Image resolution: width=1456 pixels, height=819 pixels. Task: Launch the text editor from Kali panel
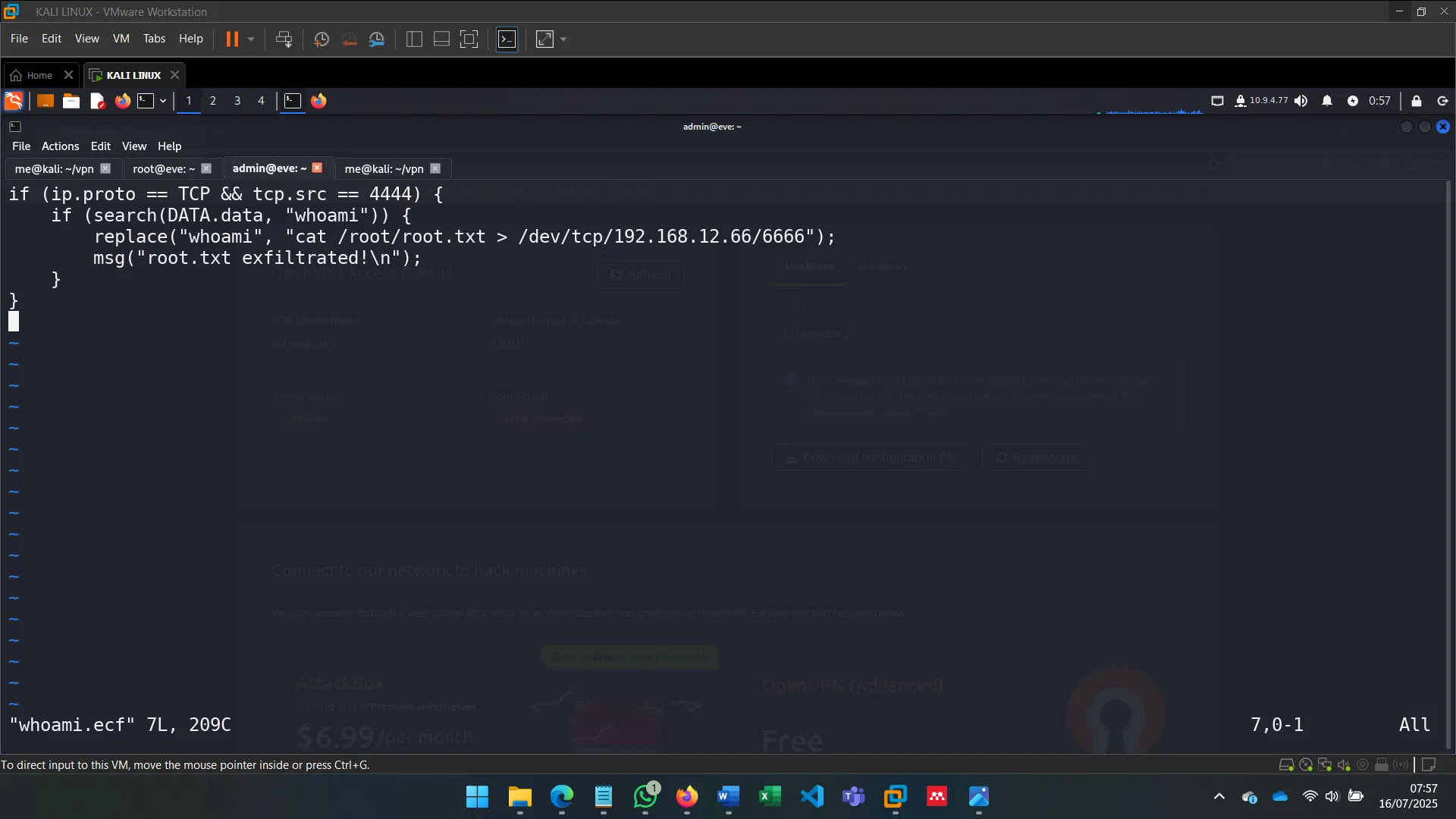[x=97, y=100]
